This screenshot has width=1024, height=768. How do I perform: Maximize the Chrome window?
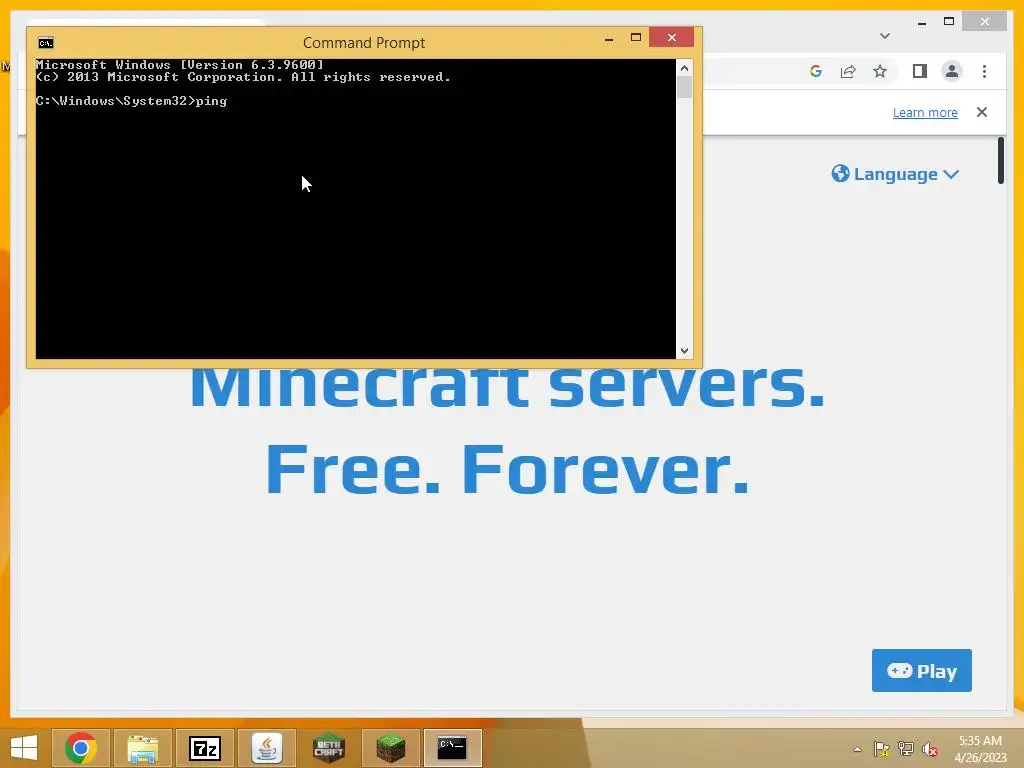(x=949, y=22)
